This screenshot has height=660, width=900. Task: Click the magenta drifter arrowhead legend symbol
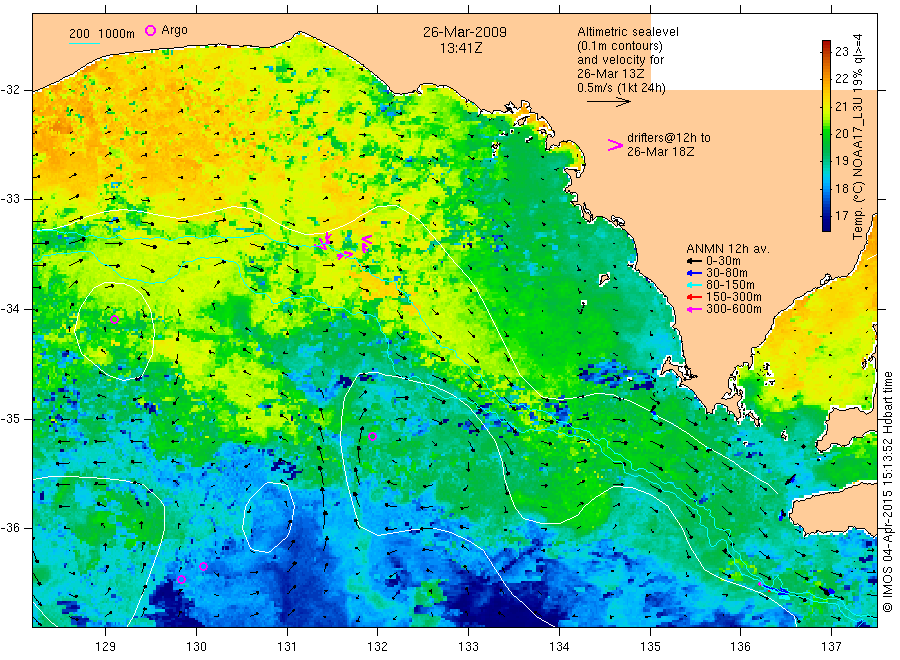point(615,145)
